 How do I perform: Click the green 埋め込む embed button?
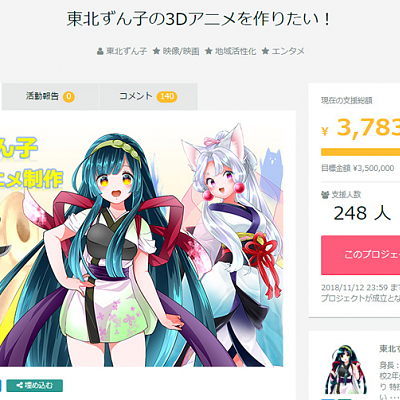tap(34, 386)
